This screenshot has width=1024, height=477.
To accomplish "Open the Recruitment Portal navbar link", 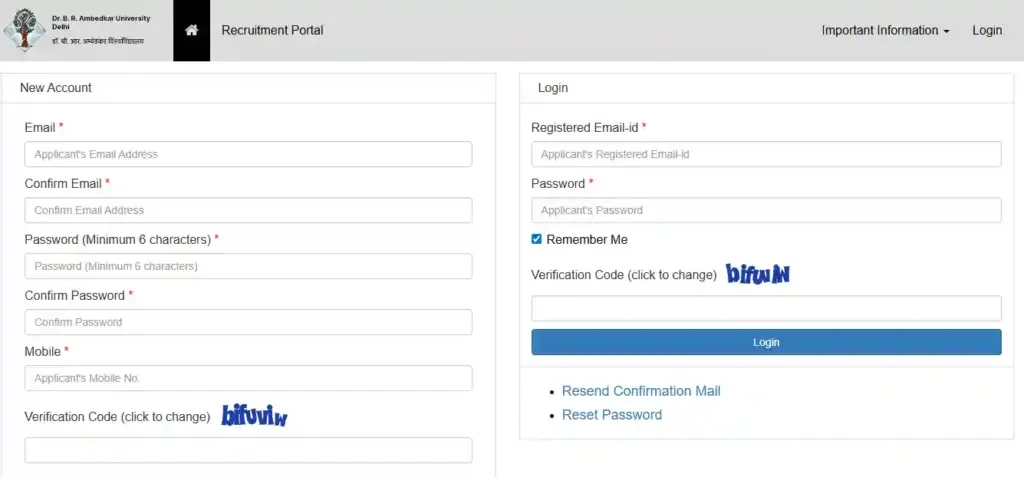I will pos(272,30).
